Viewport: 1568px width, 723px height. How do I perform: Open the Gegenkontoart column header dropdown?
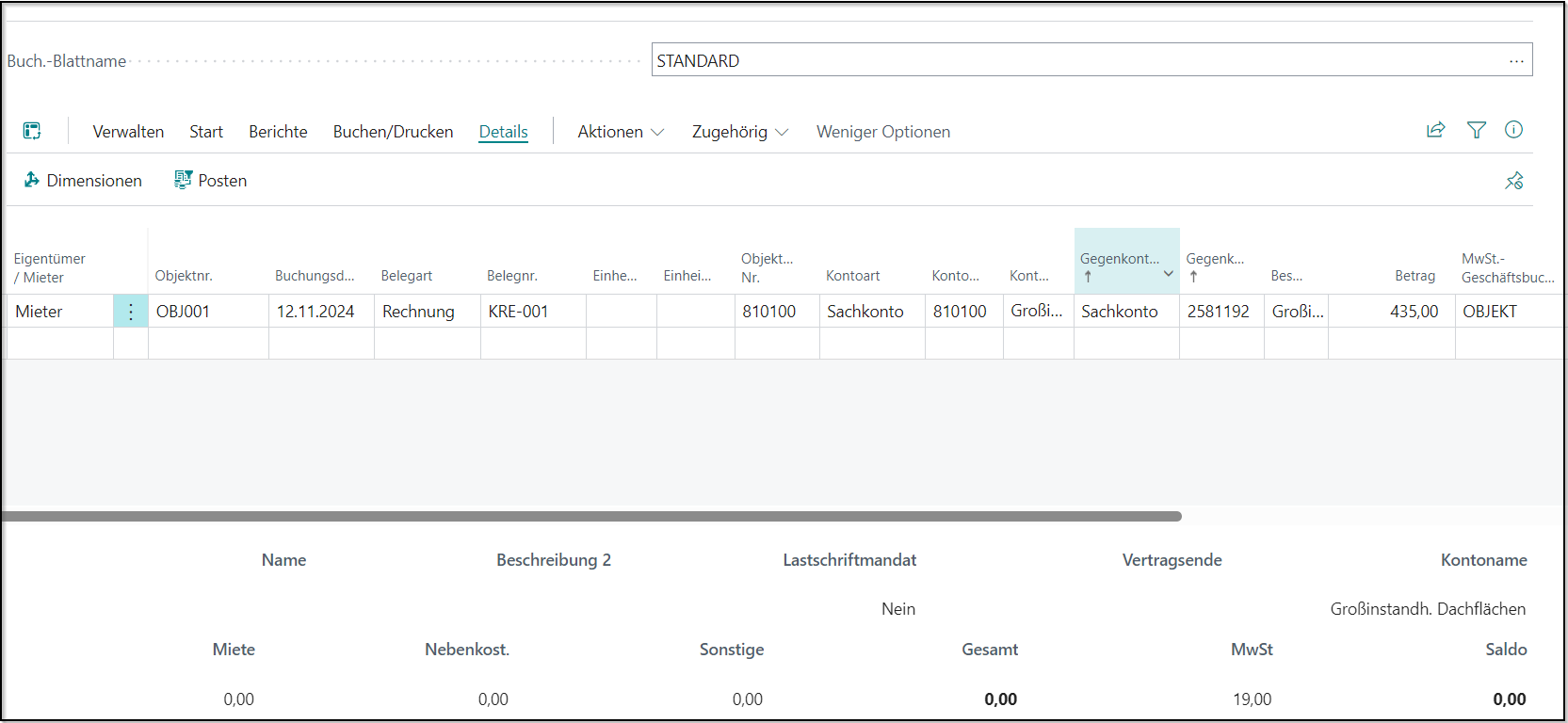[1168, 274]
